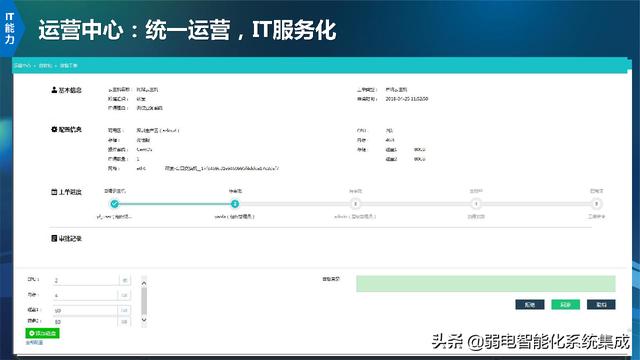Click the calendar icon beside the ticket progress heading
Image resolution: width=640 pixels, height=360 pixels.
(54, 192)
